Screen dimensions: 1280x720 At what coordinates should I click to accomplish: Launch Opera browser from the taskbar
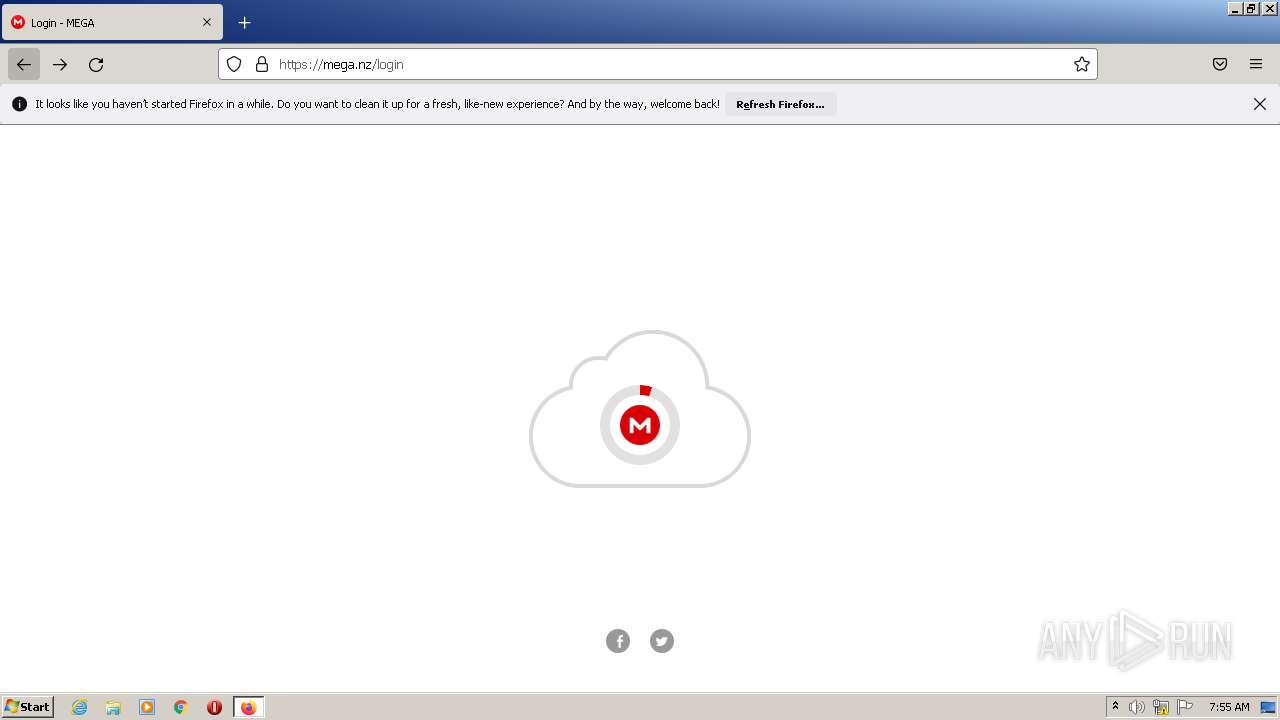click(x=214, y=707)
